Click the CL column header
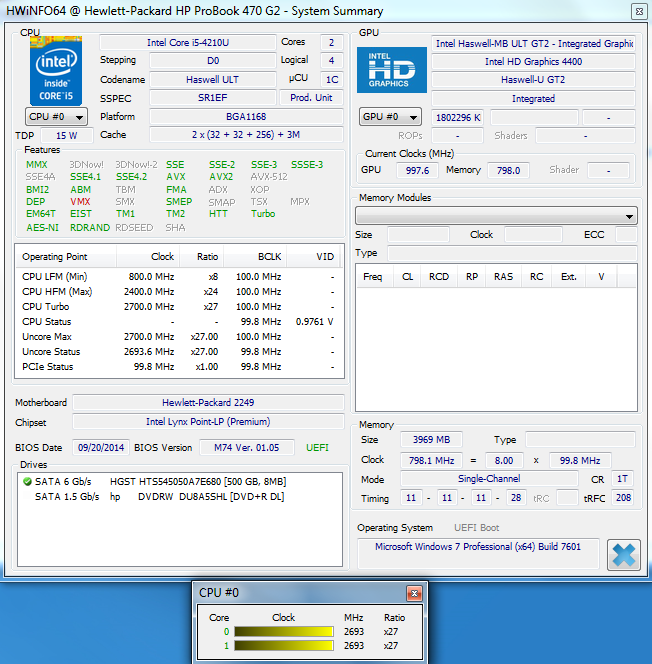Viewport: 652px width, 664px height. (x=407, y=277)
